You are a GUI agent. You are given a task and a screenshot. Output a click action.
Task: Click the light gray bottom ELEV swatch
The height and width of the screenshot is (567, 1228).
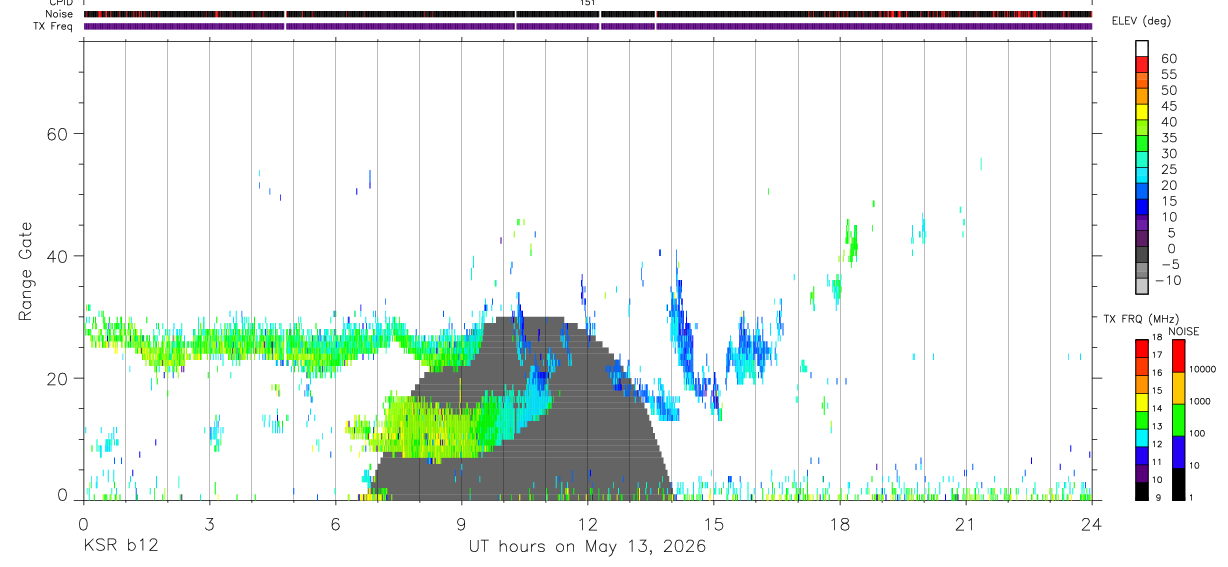click(1142, 287)
